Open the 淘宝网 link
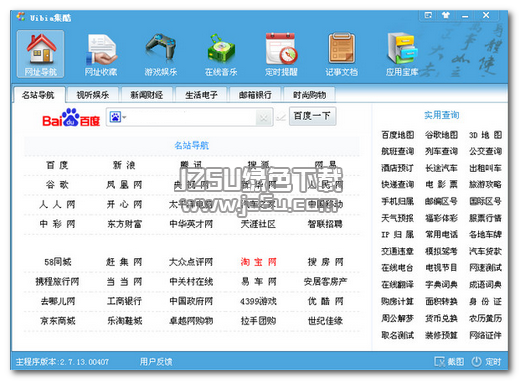This screenshot has width=519, height=381. pos(258,262)
